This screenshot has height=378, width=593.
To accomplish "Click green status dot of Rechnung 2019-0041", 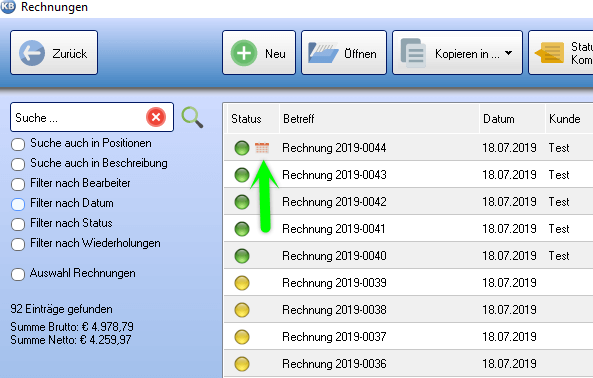I will point(242,229).
